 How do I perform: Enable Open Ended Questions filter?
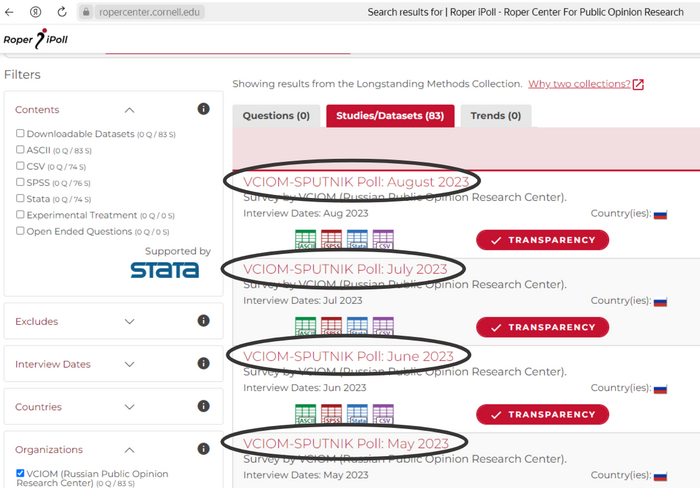click(20, 230)
